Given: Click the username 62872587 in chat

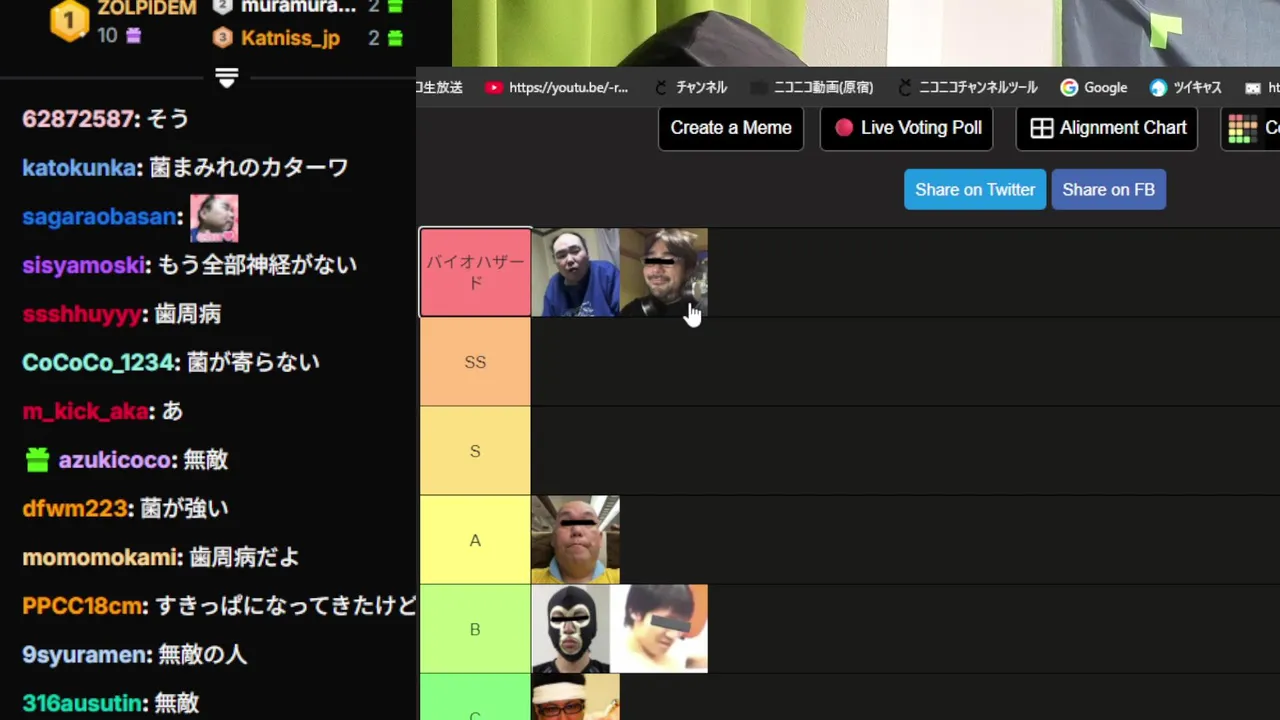Looking at the screenshot, I should tap(78, 119).
